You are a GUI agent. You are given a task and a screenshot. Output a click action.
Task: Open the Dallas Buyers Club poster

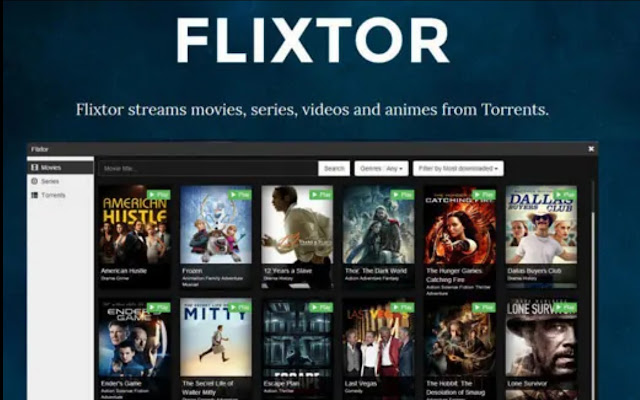tap(541, 224)
